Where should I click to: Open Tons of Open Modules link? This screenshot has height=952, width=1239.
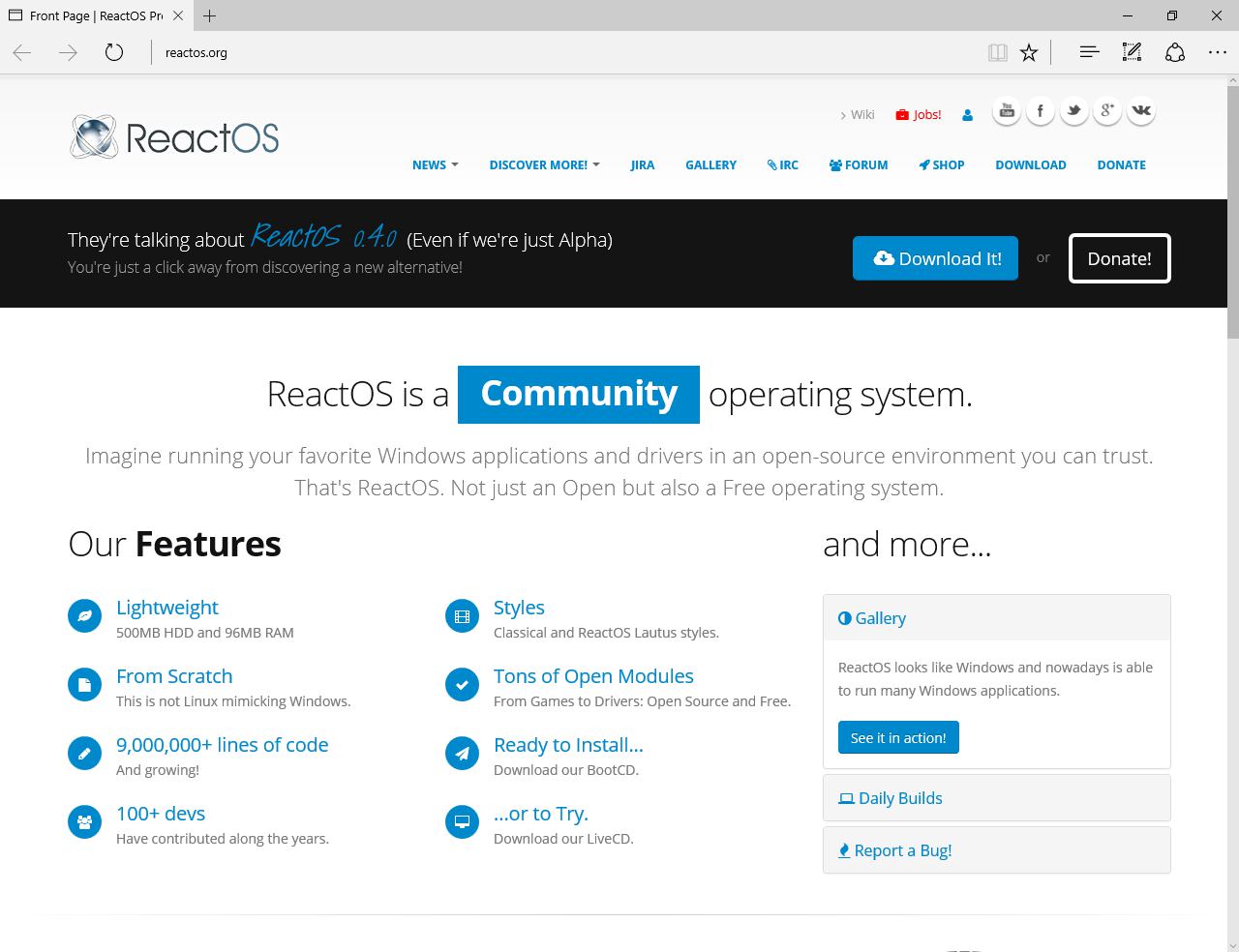pyautogui.click(x=593, y=676)
